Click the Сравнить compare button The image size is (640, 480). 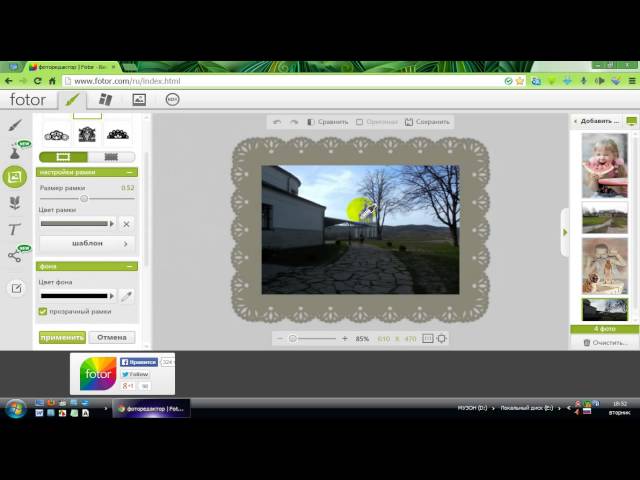point(328,122)
